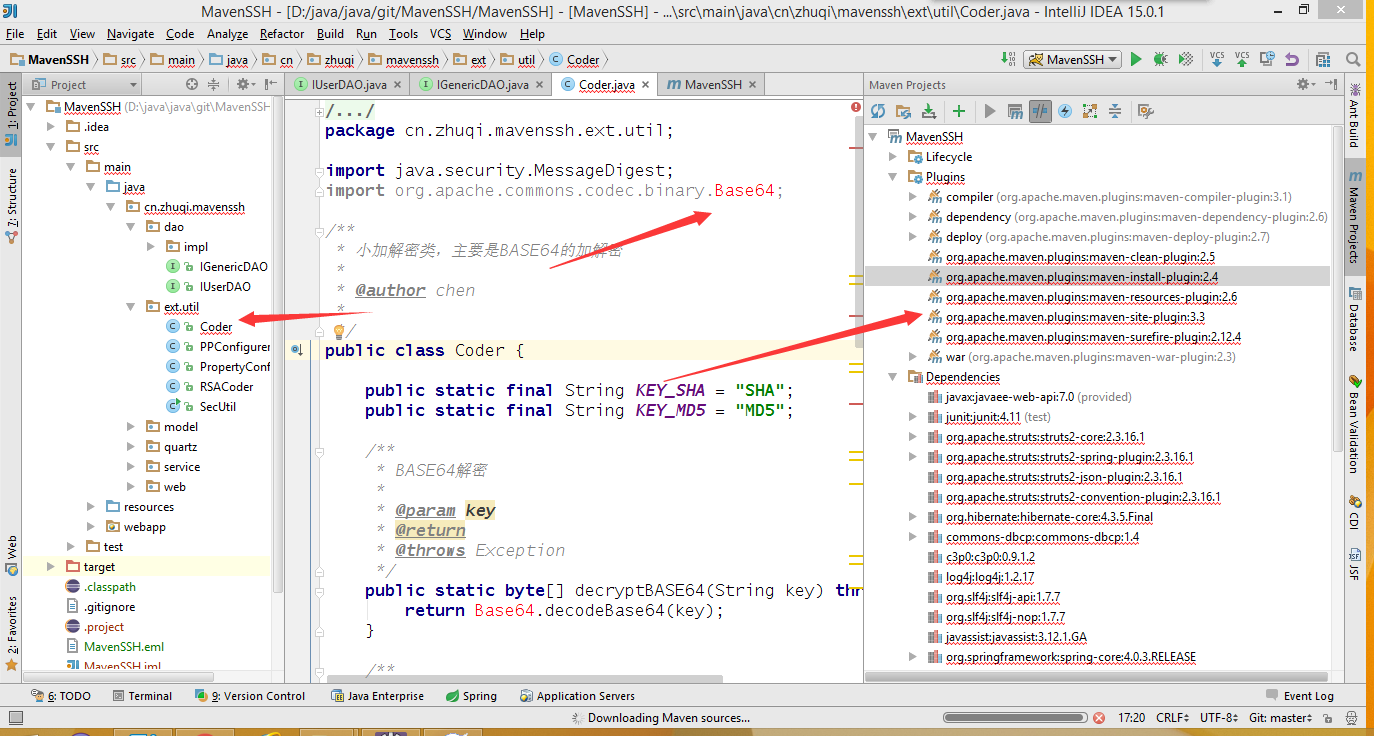The width and height of the screenshot is (1374, 736).
Task: Start debugging with the bug icon
Action: pos(1160,59)
